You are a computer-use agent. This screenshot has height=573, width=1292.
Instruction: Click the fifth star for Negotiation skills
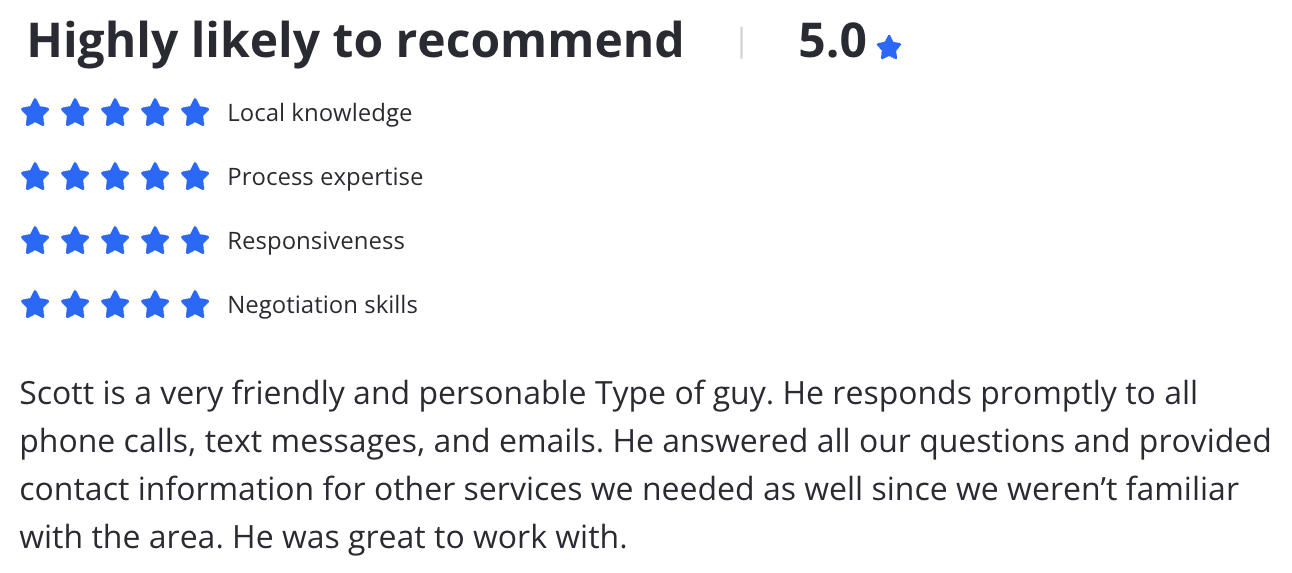(195, 305)
